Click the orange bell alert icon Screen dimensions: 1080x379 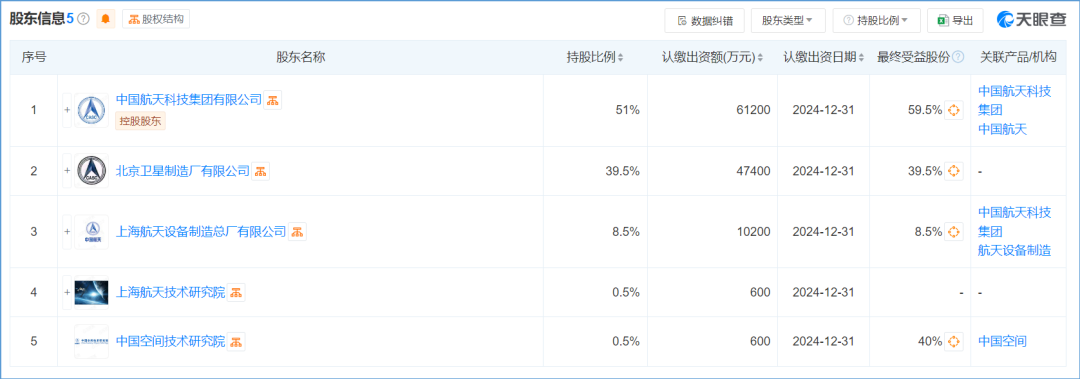(105, 19)
